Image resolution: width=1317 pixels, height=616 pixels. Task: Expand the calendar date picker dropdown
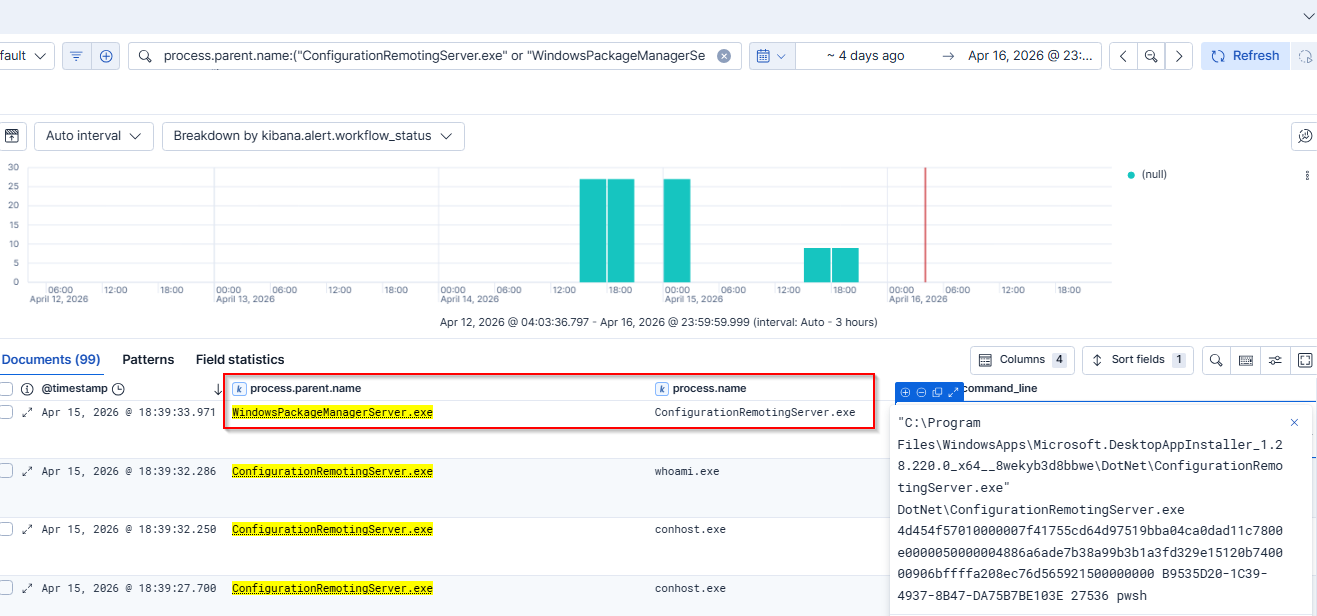[776, 55]
